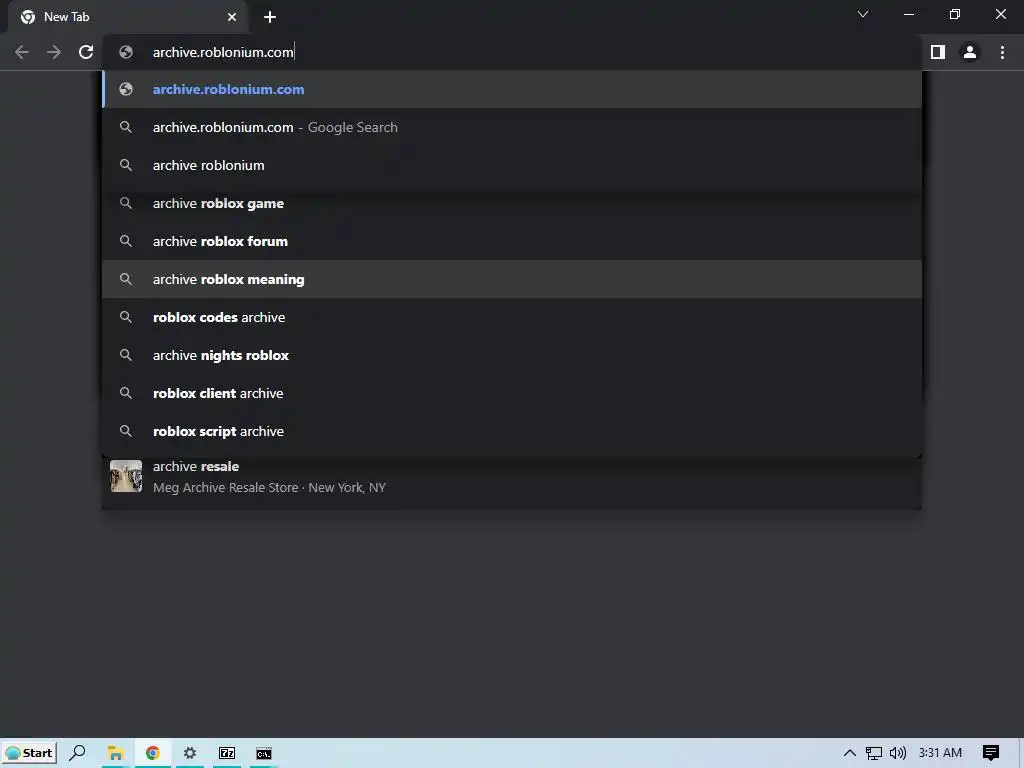Choose 'archive roblox meaning' suggestion
The height and width of the screenshot is (768, 1024).
512,280
